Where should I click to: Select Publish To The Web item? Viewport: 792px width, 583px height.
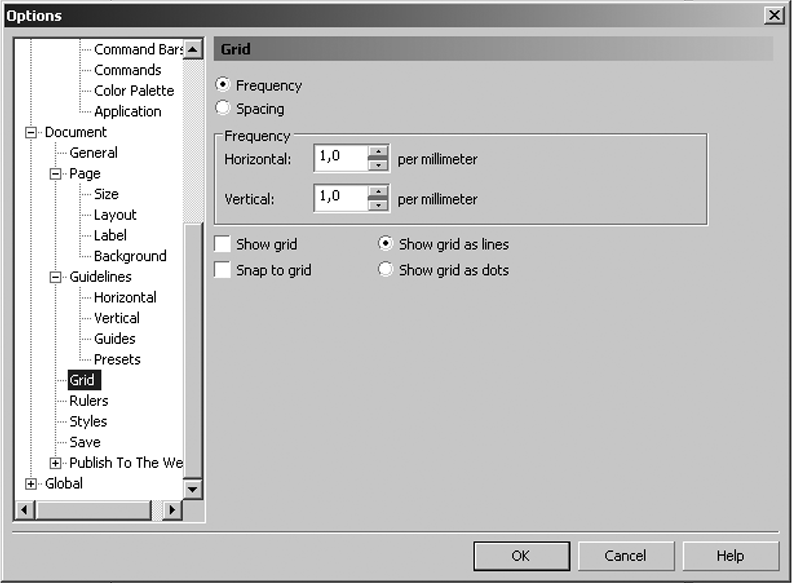coord(126,463)
